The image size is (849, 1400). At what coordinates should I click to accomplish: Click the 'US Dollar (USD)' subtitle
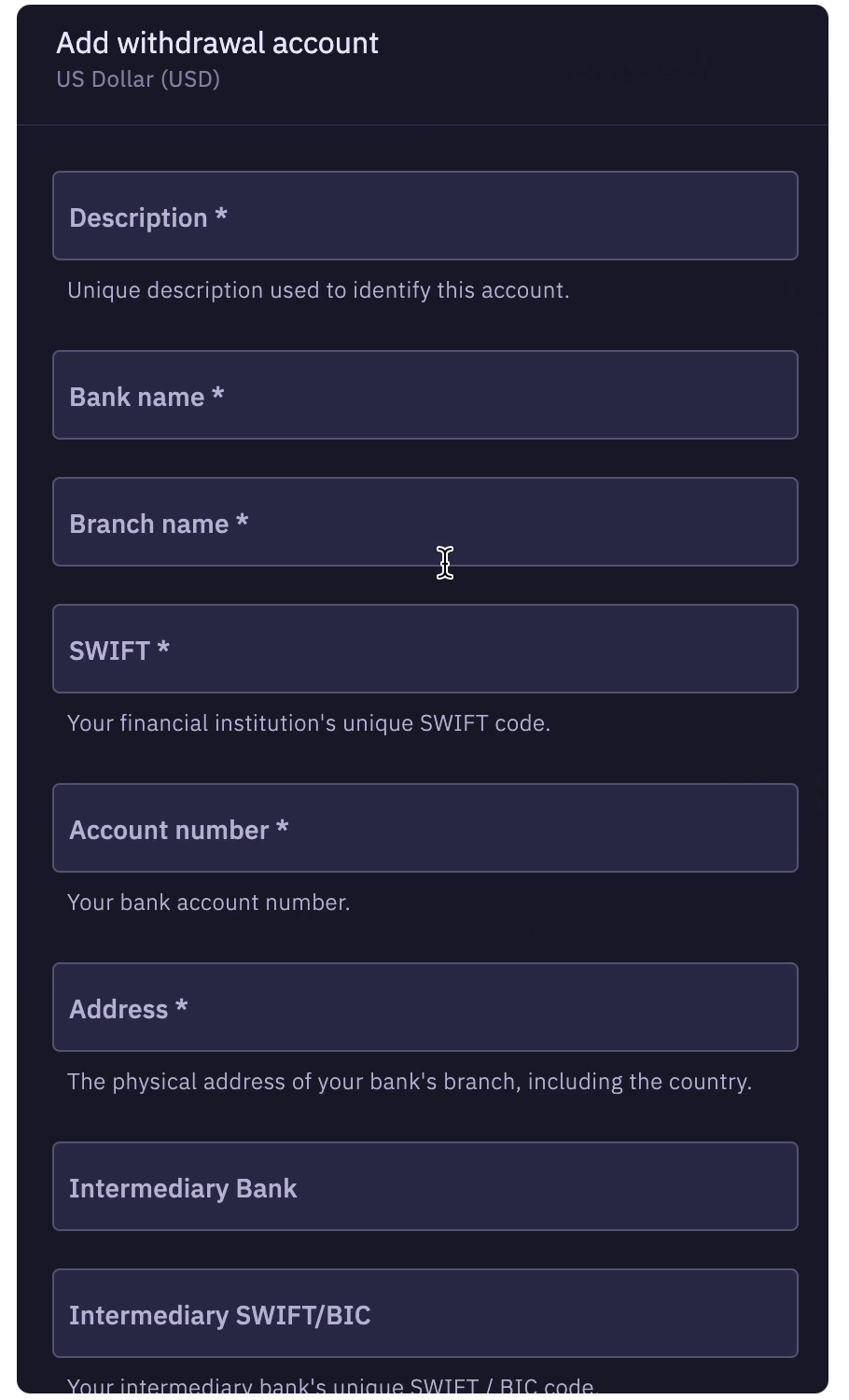(x=138, y=79)
